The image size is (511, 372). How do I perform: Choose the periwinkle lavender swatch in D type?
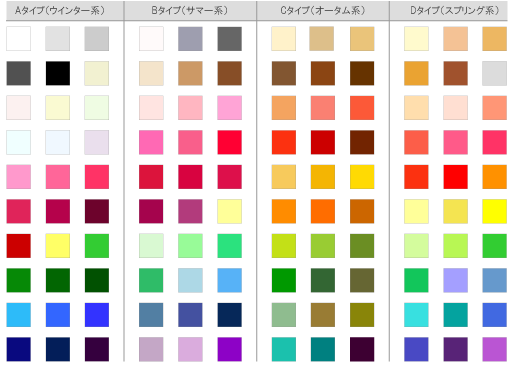(x=456, y=280)
